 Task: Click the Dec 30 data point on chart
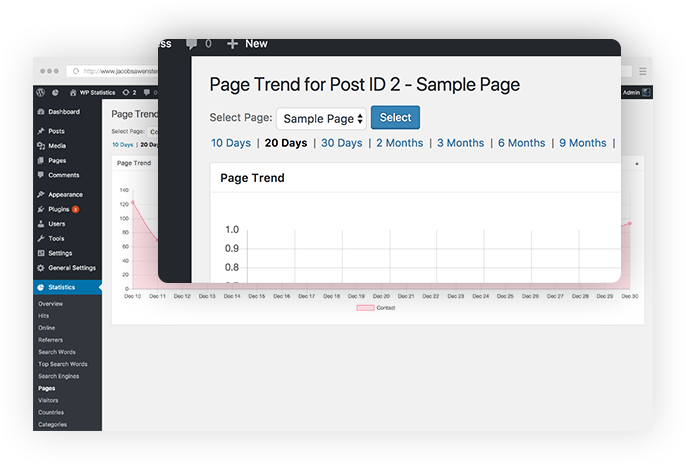630,223
